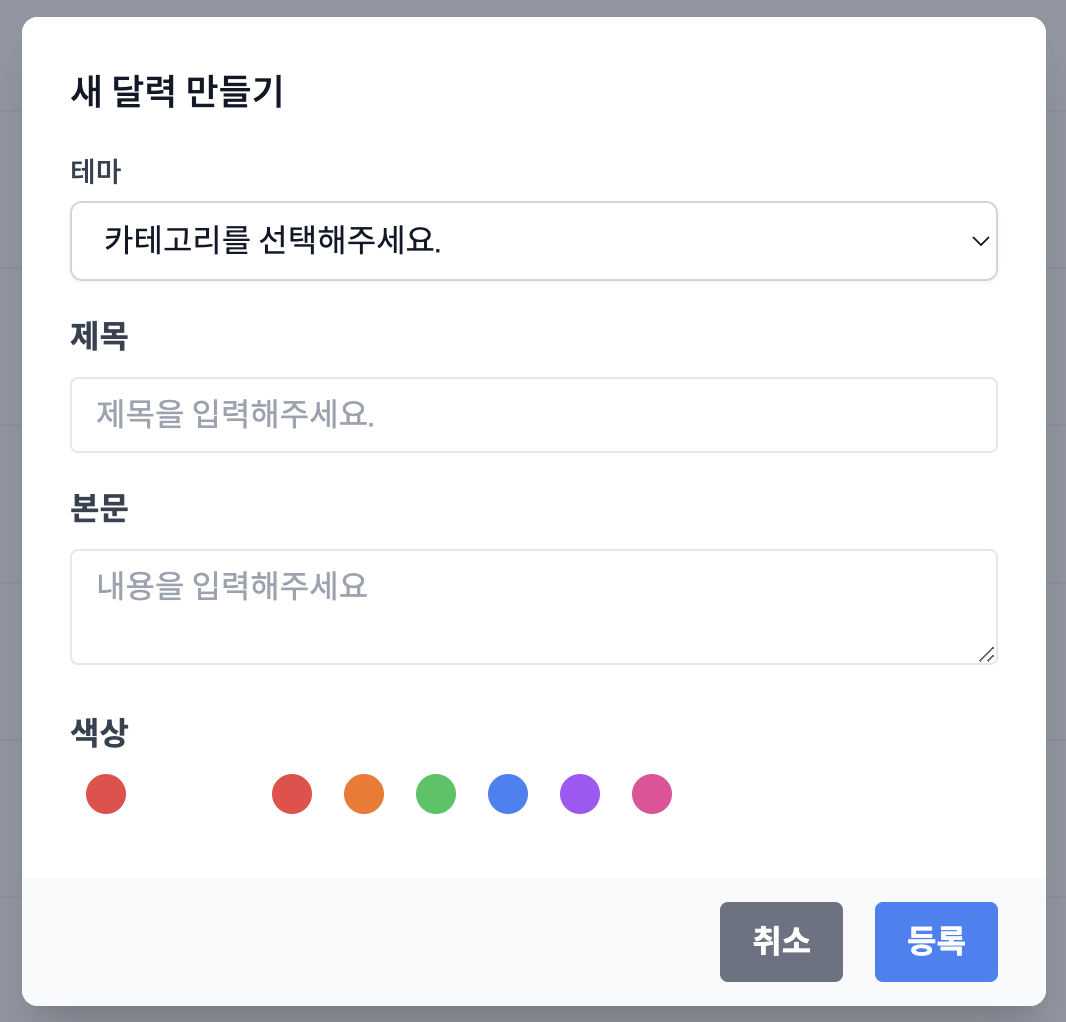Click the 테마 field label

tap(95, 171)
